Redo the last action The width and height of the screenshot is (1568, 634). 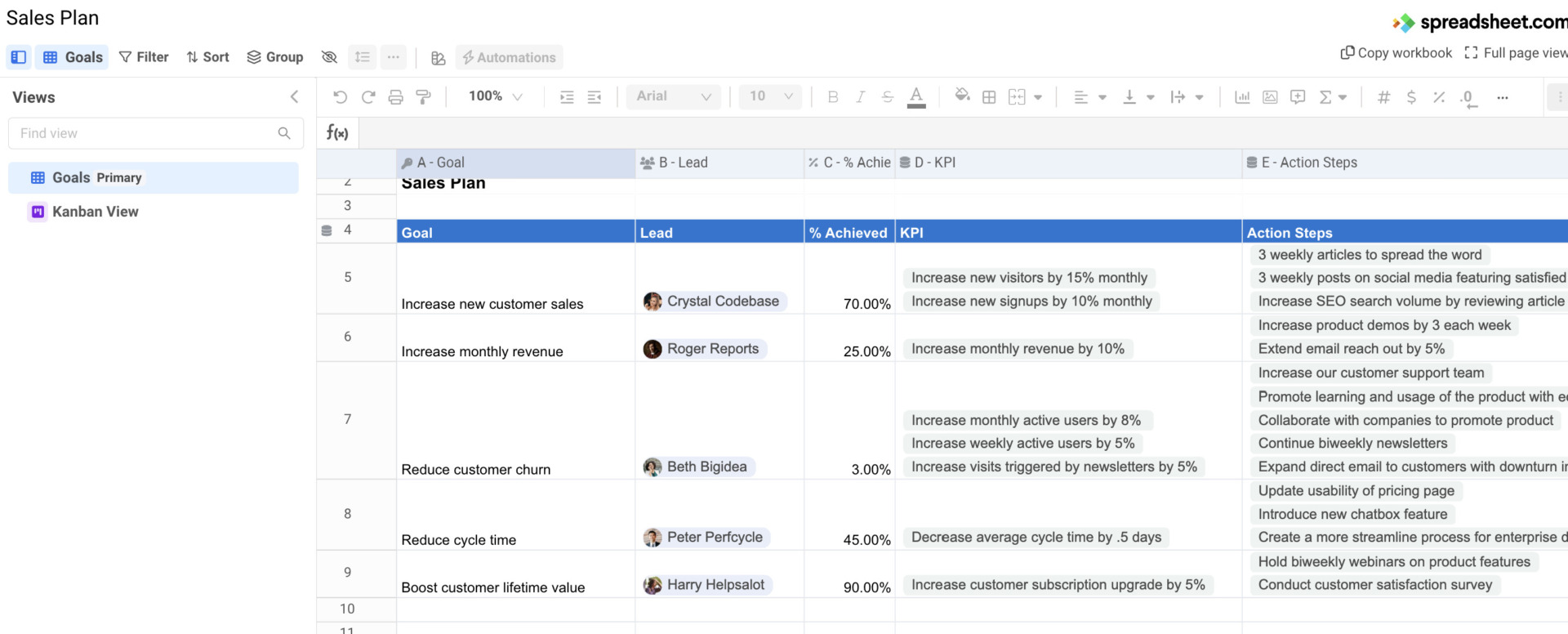[x=368, y=97]
